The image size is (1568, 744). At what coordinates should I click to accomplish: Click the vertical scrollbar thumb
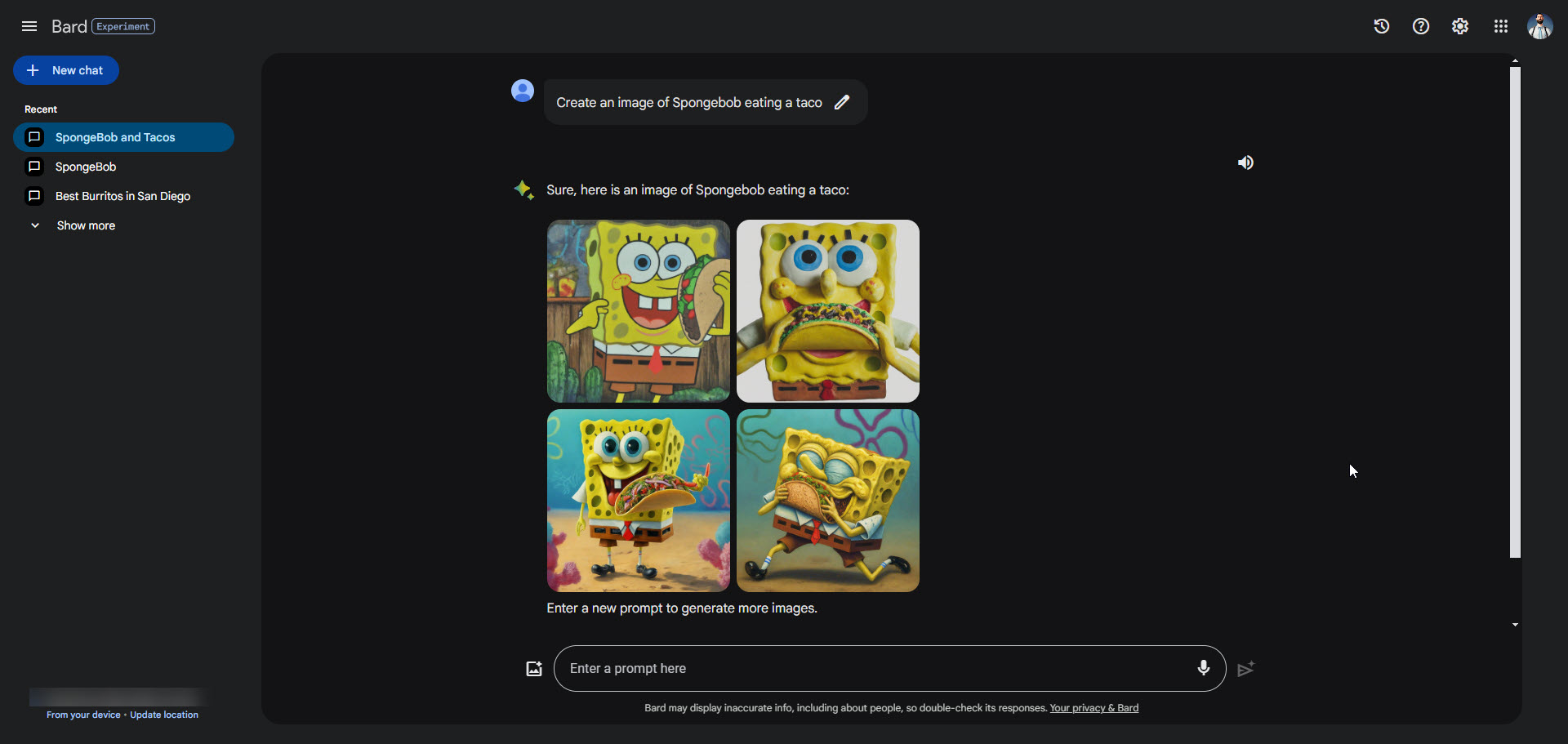pyautogui.click(x=1515, y=312)
